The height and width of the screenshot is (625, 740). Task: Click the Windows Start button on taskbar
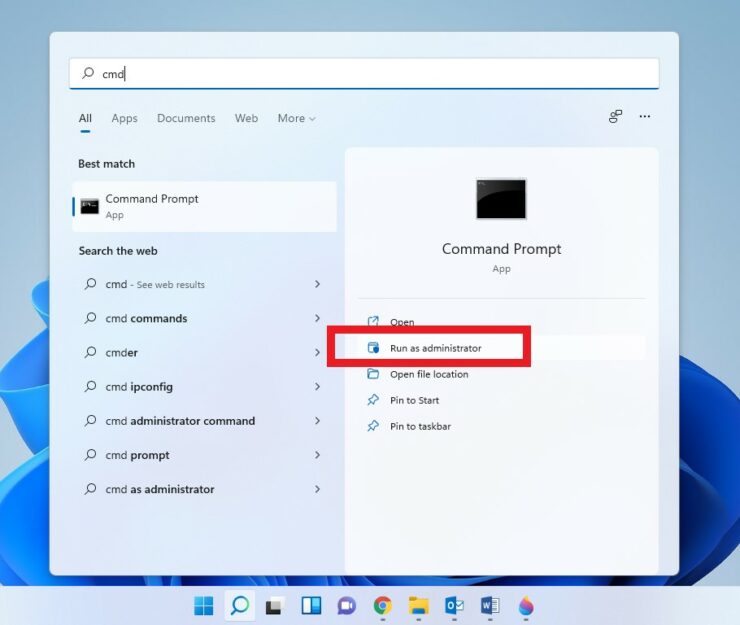(x=203, y=606)
